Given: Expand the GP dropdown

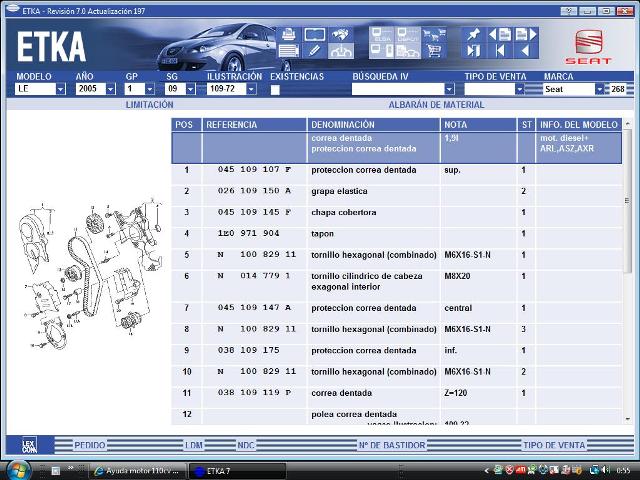Looking at the screenshot, I should [150, 89].
